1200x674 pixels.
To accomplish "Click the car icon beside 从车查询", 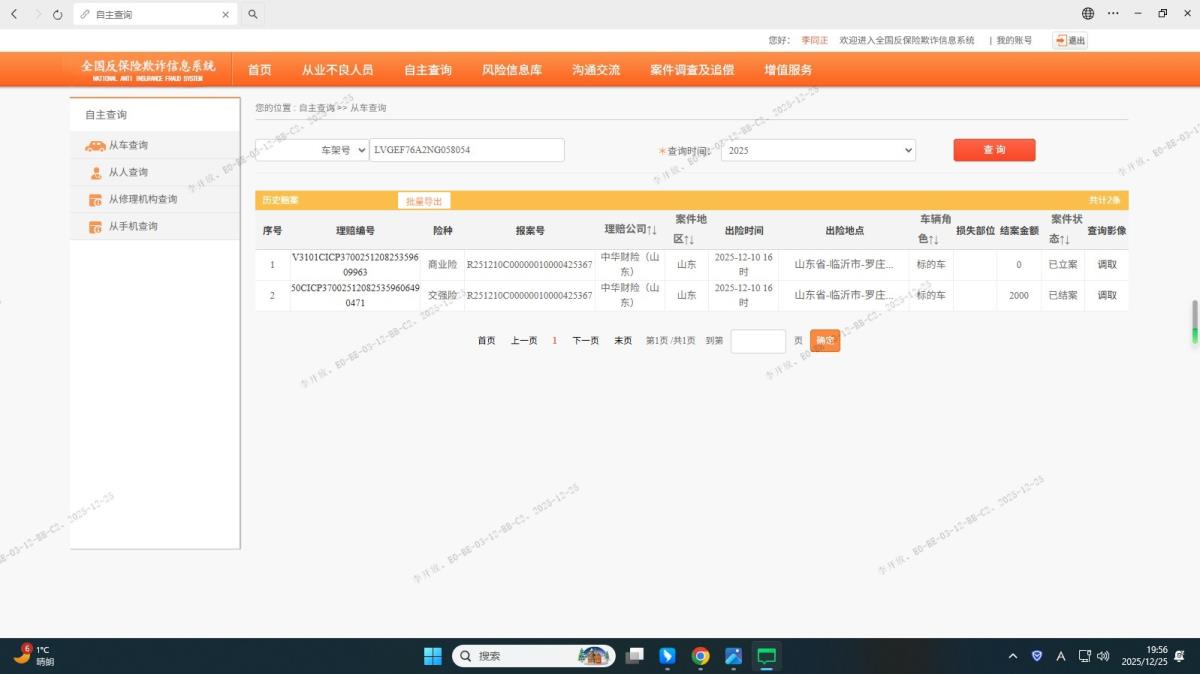I will point(95,146).
